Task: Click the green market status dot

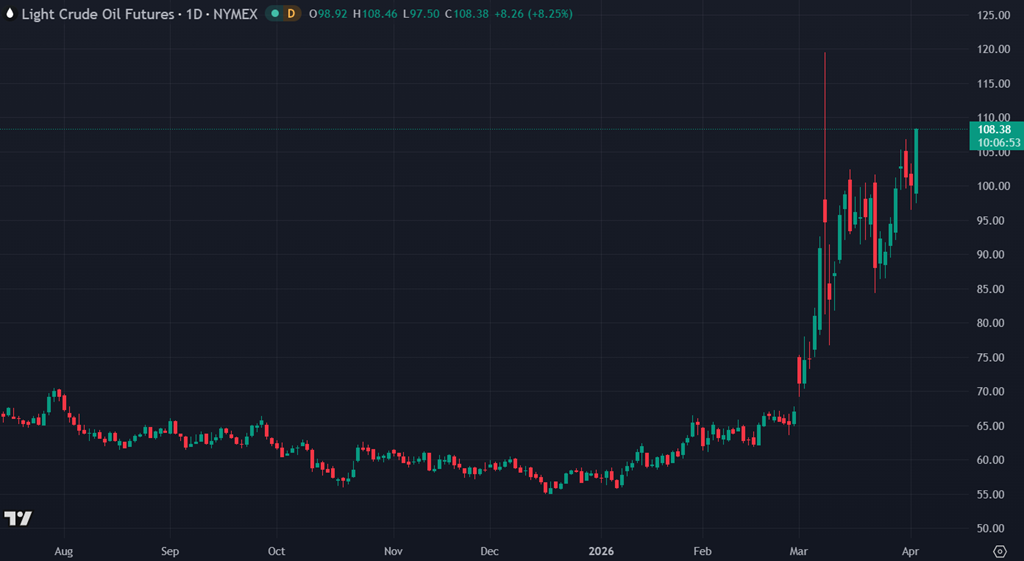Action: pos(275,14)
